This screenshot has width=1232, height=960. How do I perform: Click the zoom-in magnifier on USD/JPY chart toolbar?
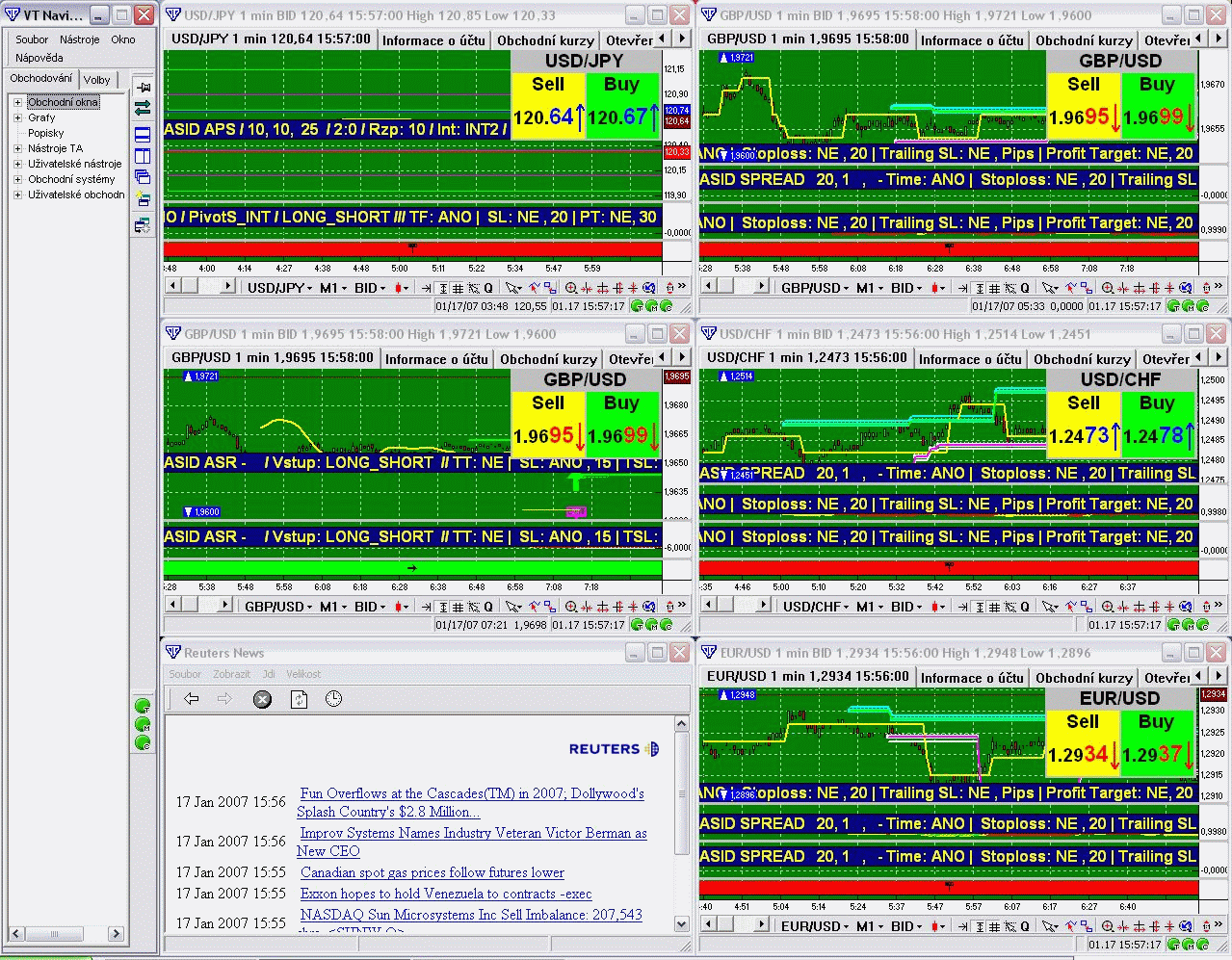571,287
